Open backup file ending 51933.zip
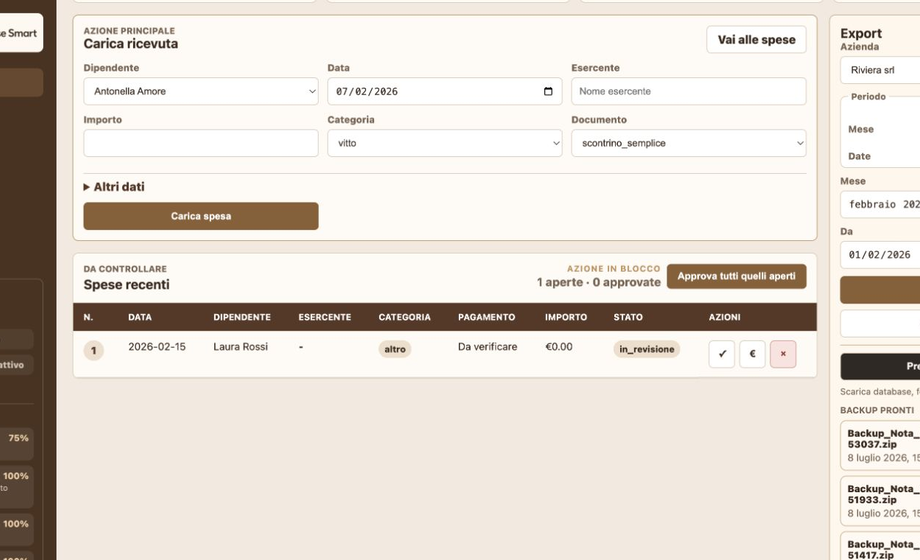The width and height of the screenshot is (920, 560). pos(880,501)
